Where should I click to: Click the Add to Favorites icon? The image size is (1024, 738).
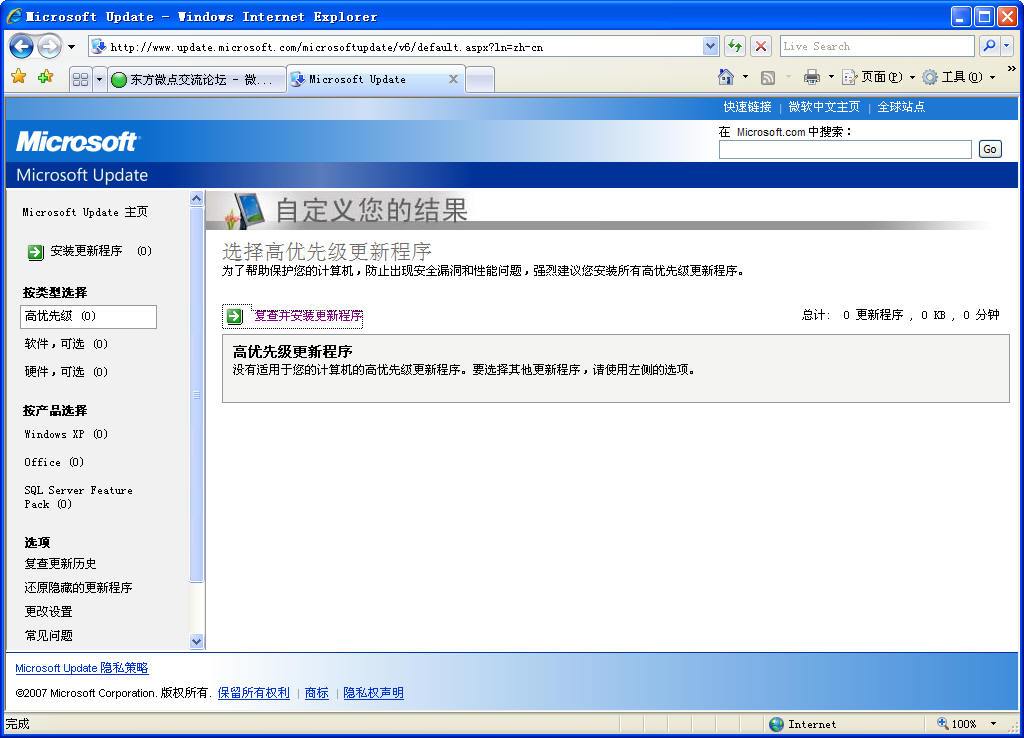coord(45,77)
